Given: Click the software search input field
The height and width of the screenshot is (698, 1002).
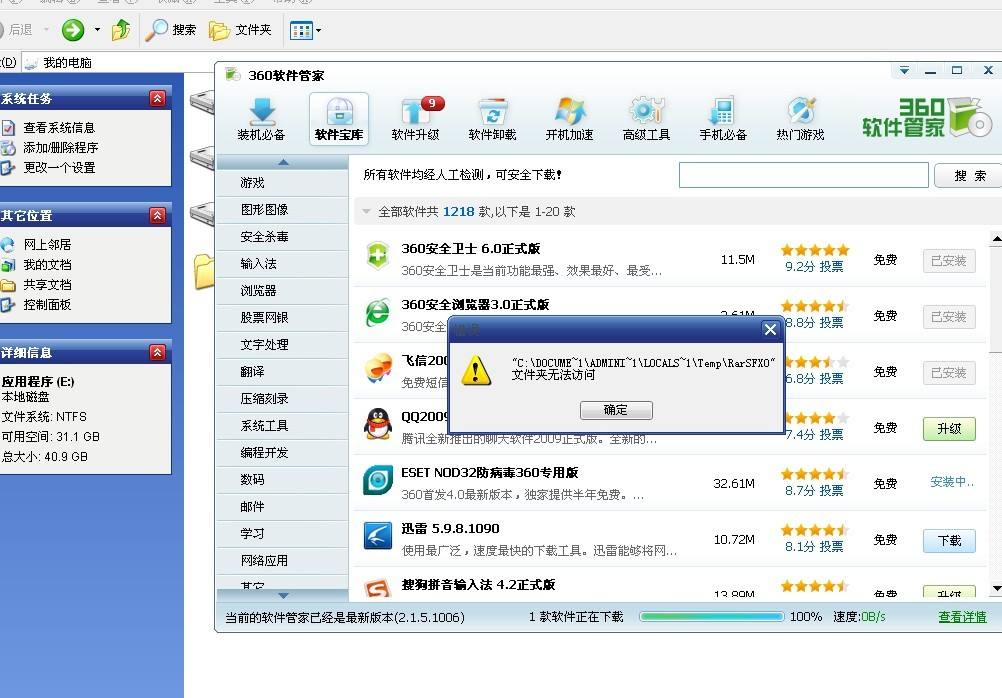Looking at the screenshot, I should pos(803,175).
